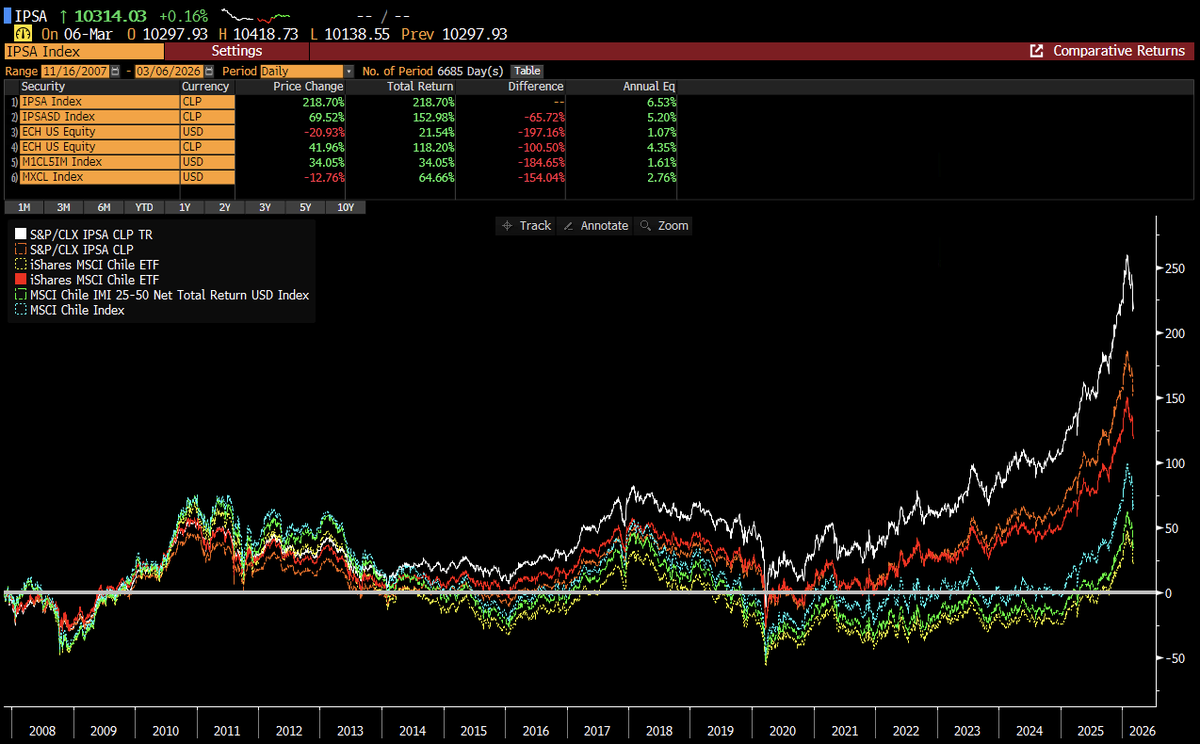The width and height of the screenshot is (1200, 744).
Task: Toggle the MSCI Chile IMI 25-50 Net Total Return legend entry
Action: pyautogui.click(x=162, y=295)
